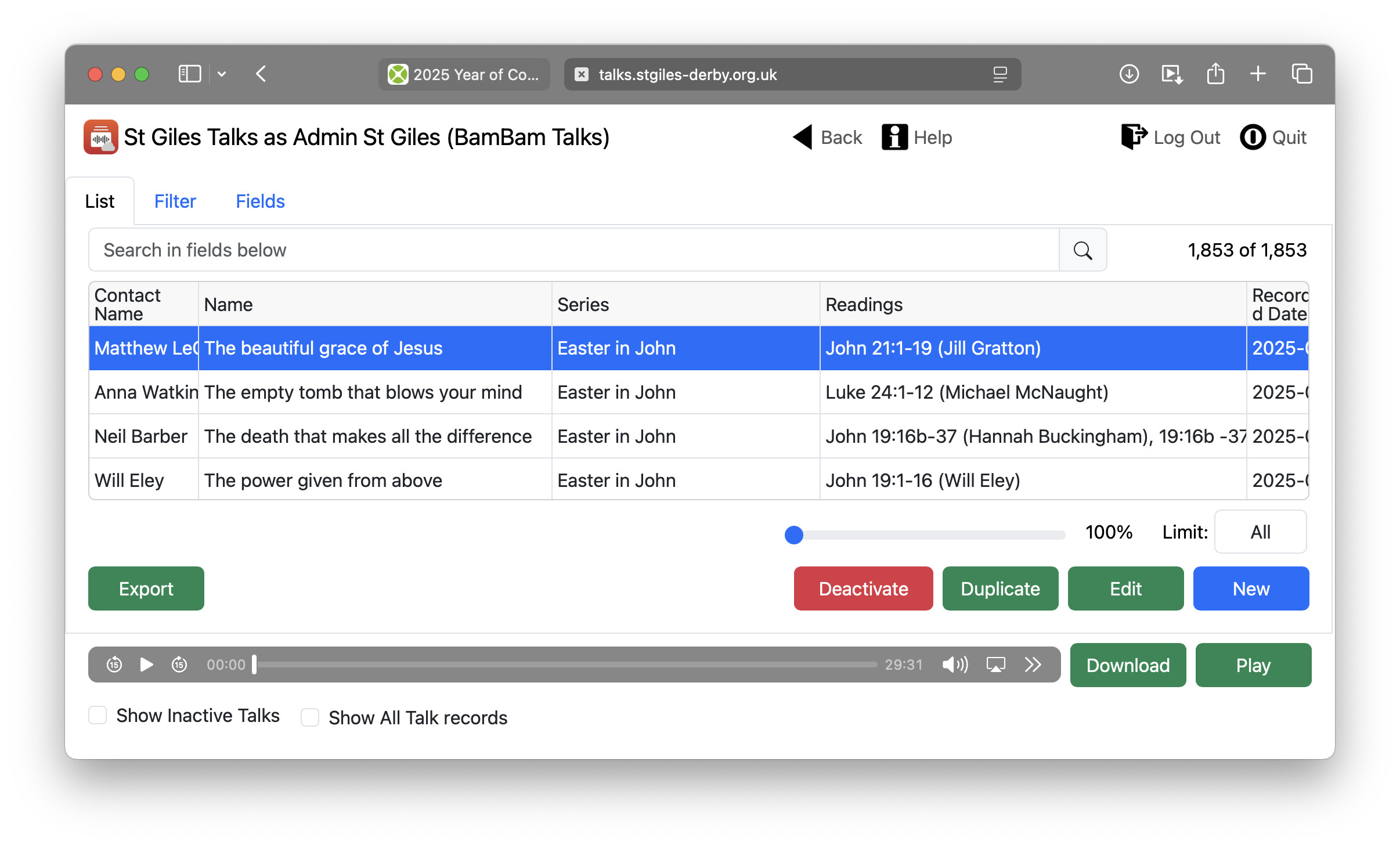Click Anna Watkin contact cell
This screenshot has width=1400, height=845.
coord(144,392)
